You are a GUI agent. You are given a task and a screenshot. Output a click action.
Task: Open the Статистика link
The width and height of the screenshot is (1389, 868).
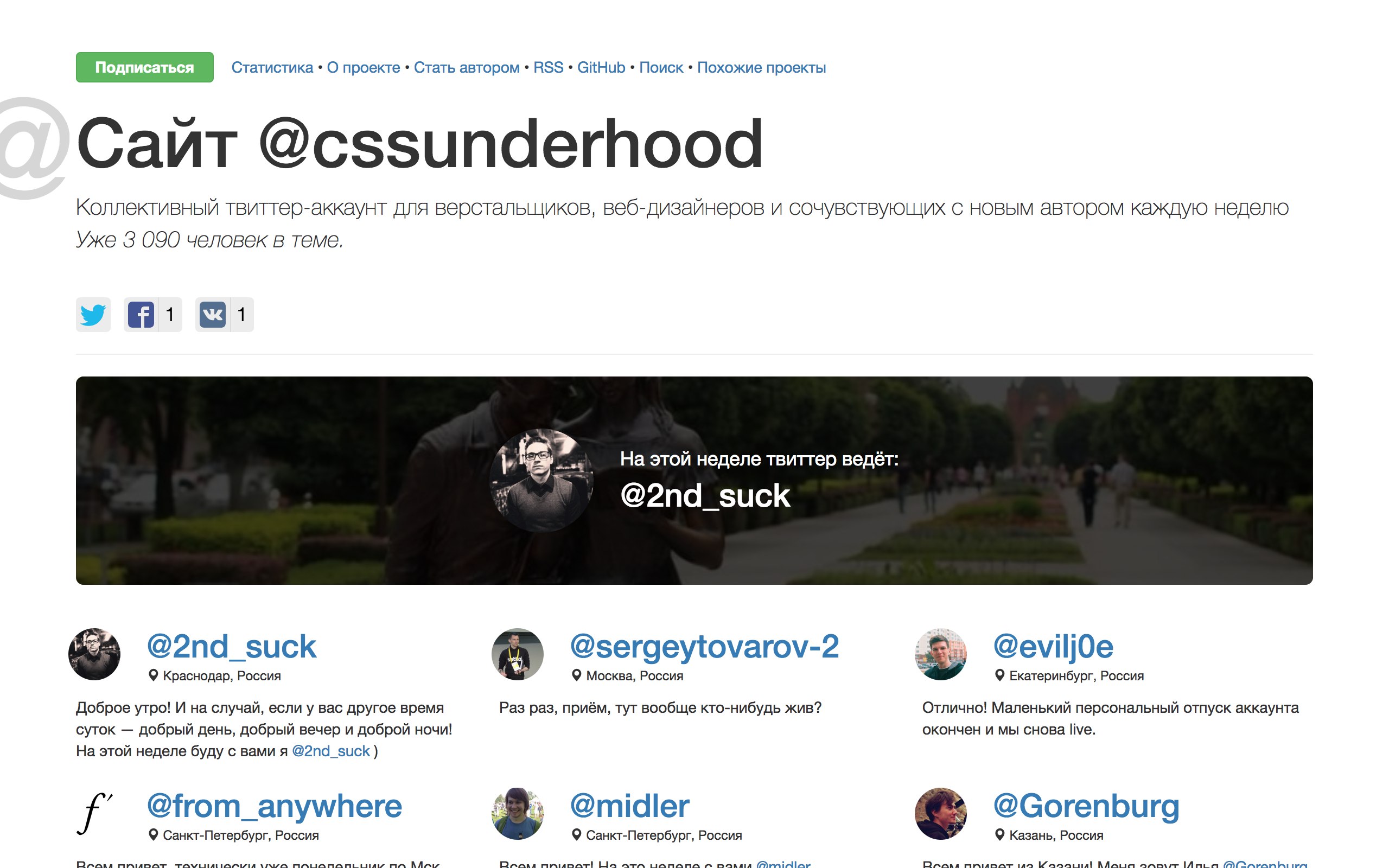pos(272,68)
